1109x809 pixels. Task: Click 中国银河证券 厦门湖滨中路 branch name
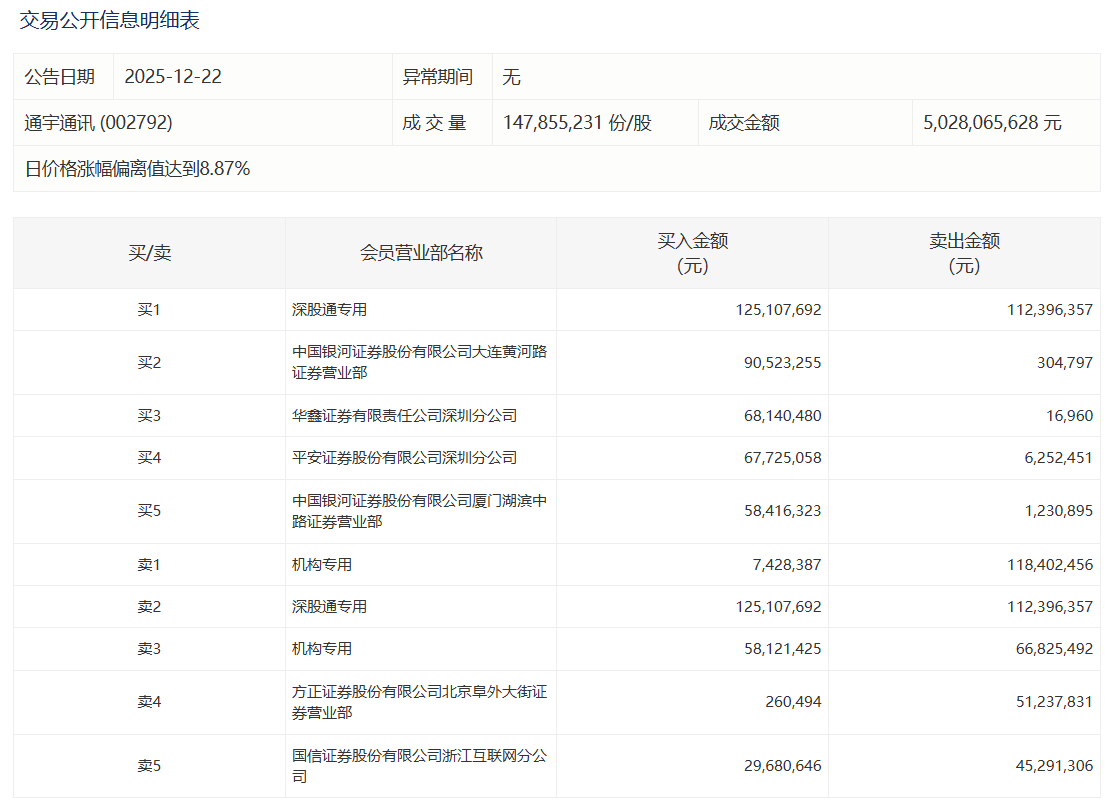click(419, 511)
